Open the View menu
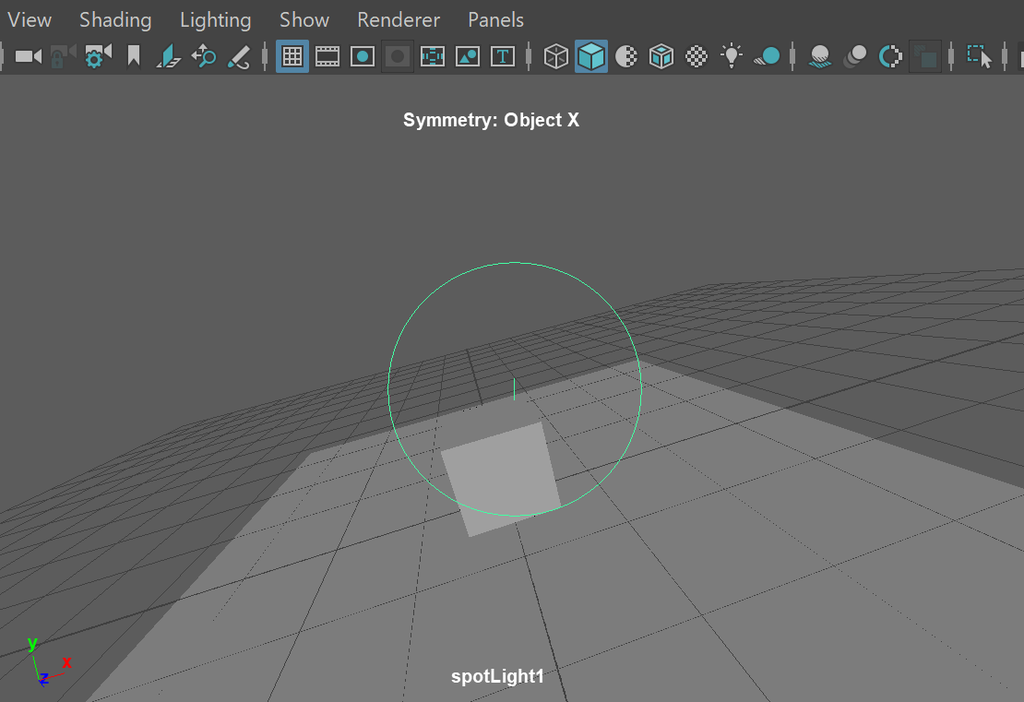The image size is (1024, 702). coord(29,20)
